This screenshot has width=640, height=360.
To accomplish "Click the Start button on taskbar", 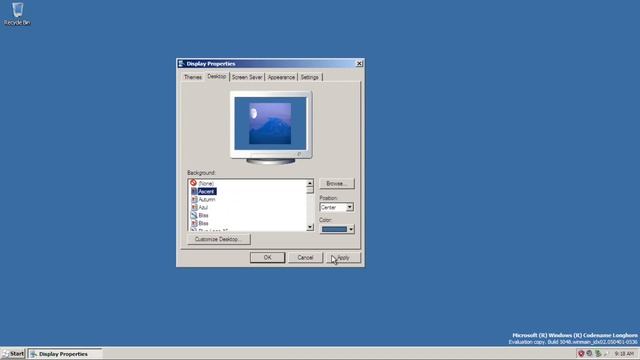I will pyautogui.click(x=13, y=353).
